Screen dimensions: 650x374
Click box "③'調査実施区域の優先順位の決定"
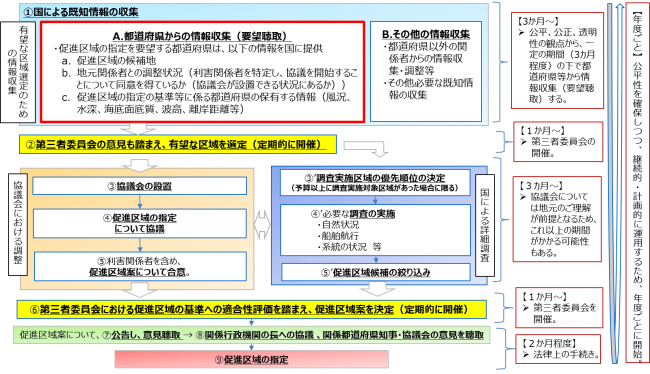click(x=375, y=182)
